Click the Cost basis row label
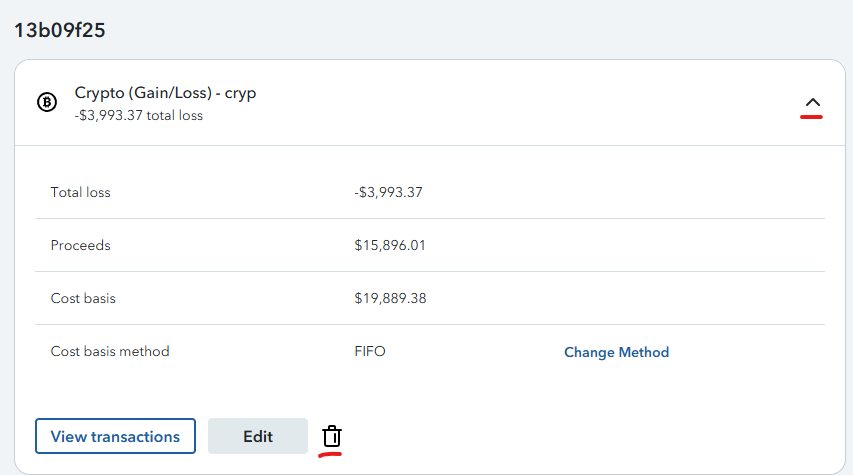The height and width of the screenshot is (475, 853). [83, 298]
